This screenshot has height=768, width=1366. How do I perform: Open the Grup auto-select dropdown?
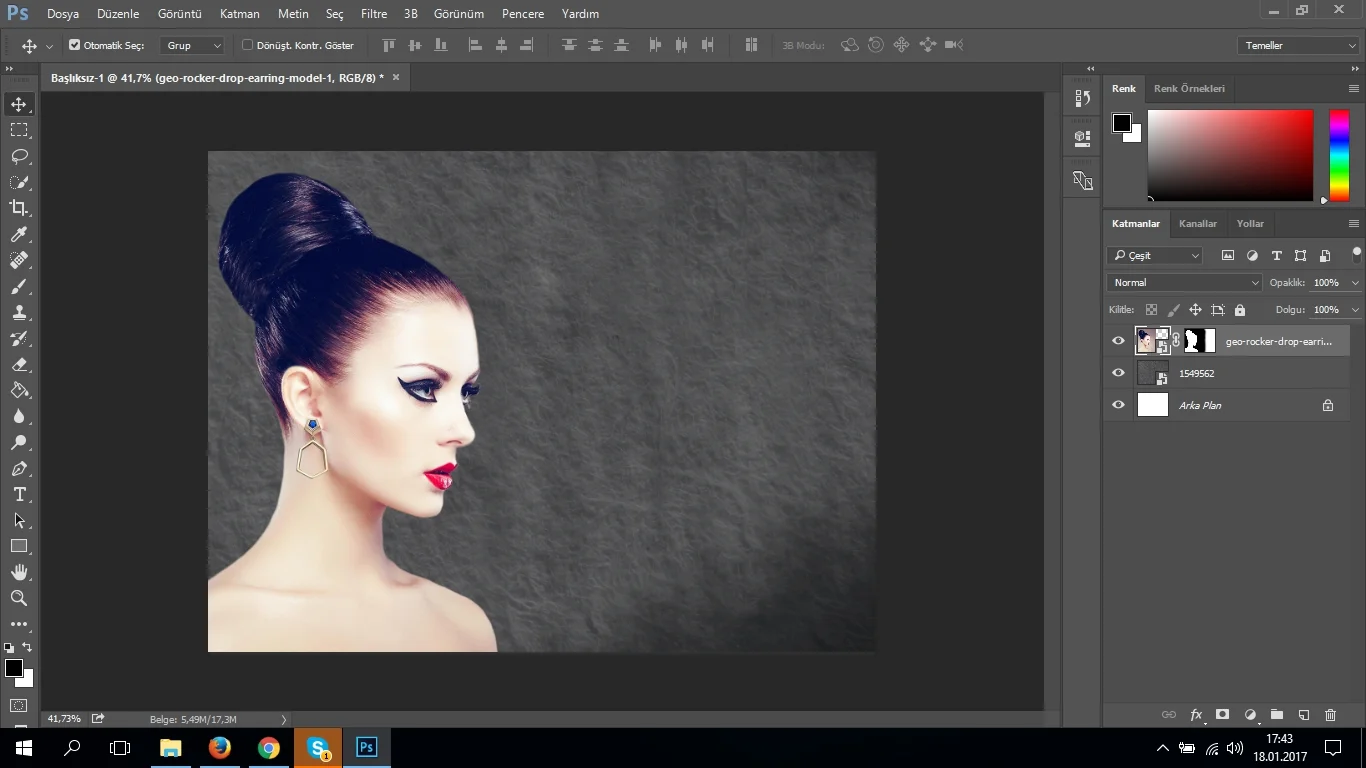[x=193, y=46]
